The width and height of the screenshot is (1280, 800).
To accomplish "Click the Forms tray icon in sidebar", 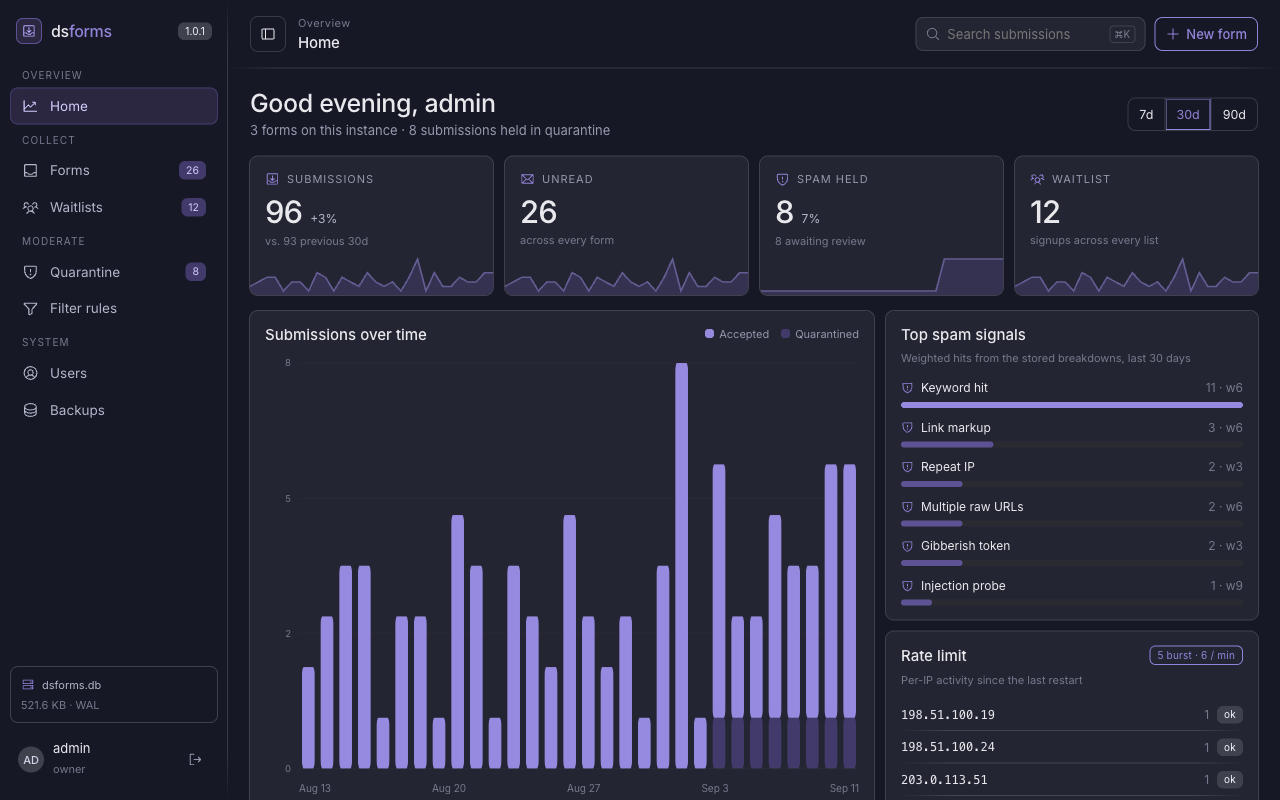I will [30, 170].
